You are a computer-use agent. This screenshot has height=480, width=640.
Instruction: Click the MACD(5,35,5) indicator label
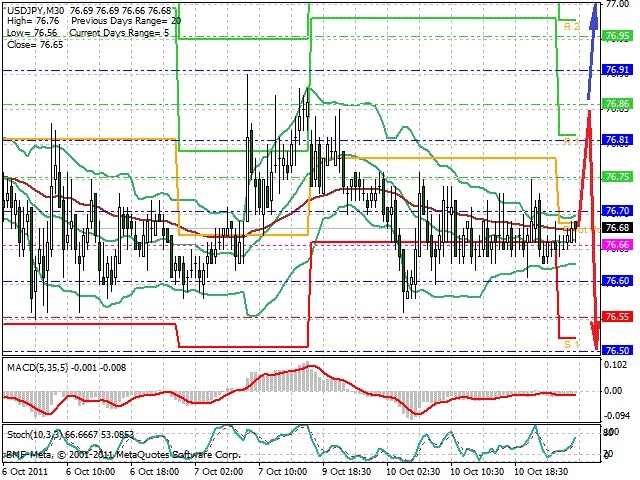click(38, 368)
